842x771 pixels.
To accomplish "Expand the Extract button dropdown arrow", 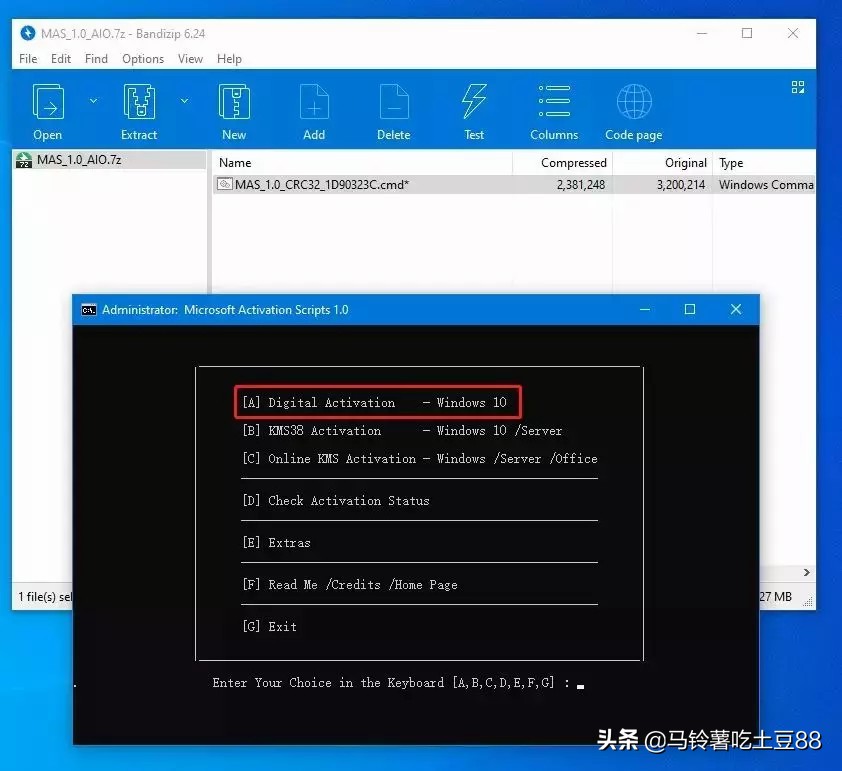I will pos(184,101).
